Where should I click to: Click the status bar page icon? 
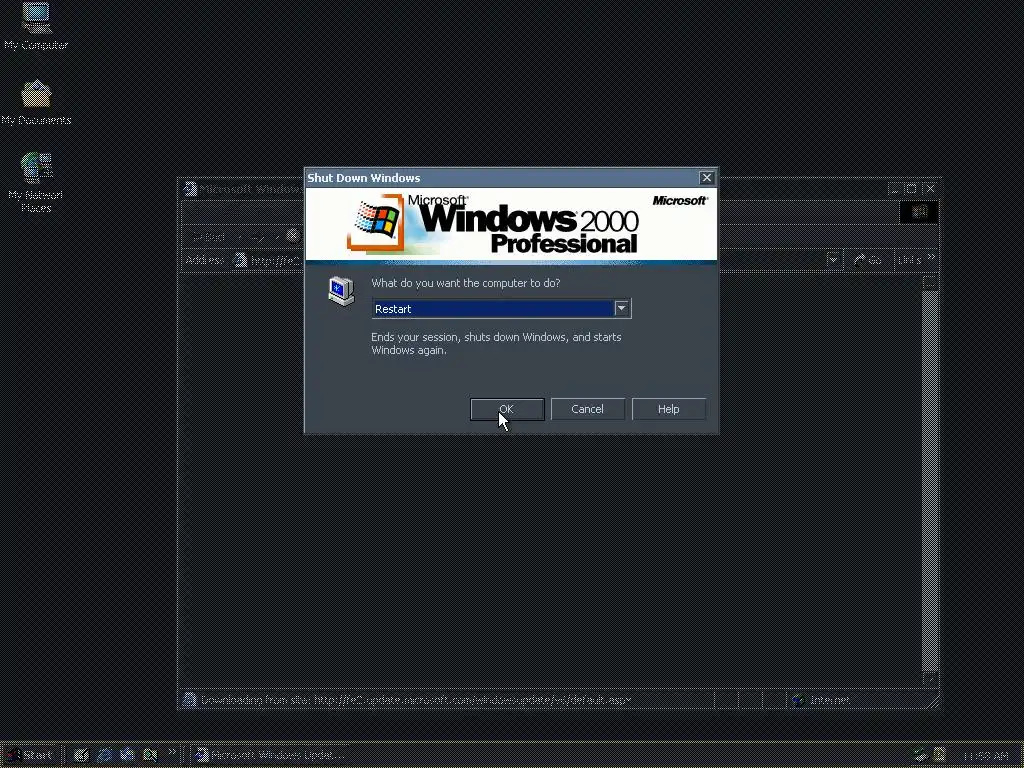click(189, 700)
